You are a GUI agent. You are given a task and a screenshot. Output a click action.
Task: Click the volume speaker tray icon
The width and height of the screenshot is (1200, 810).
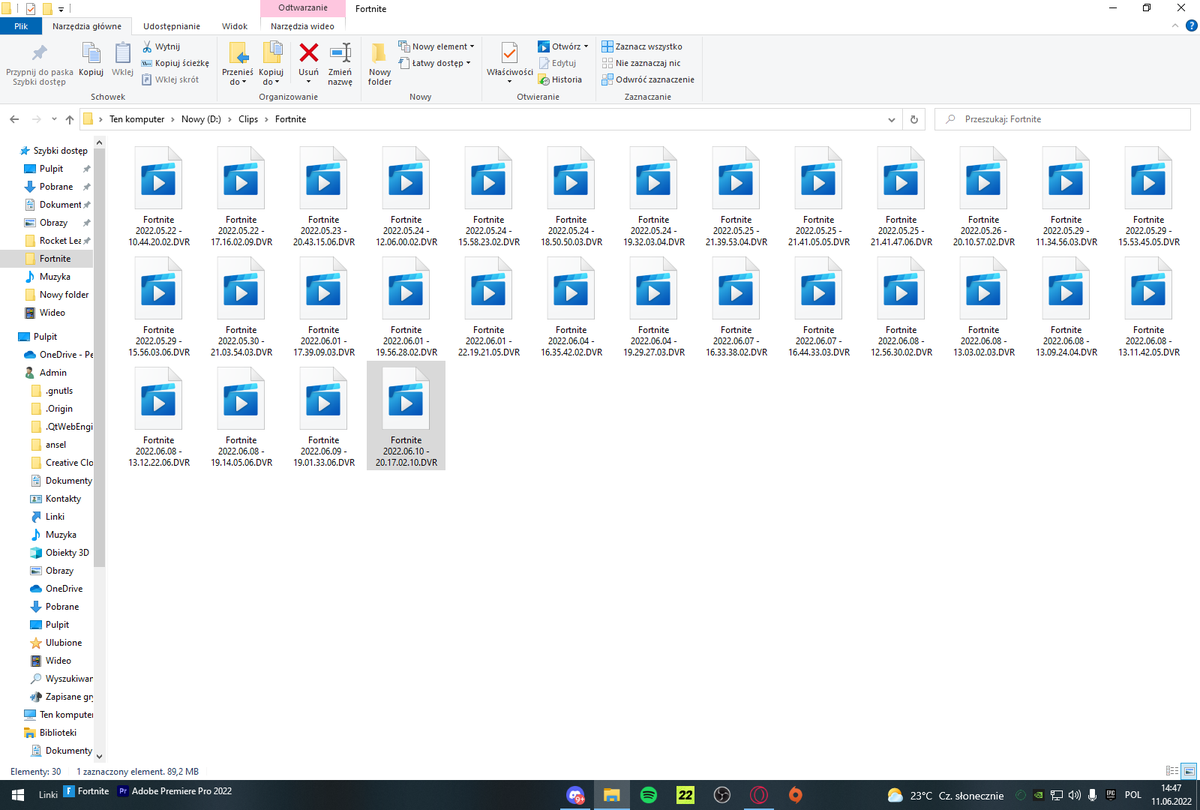[1075, 795]
